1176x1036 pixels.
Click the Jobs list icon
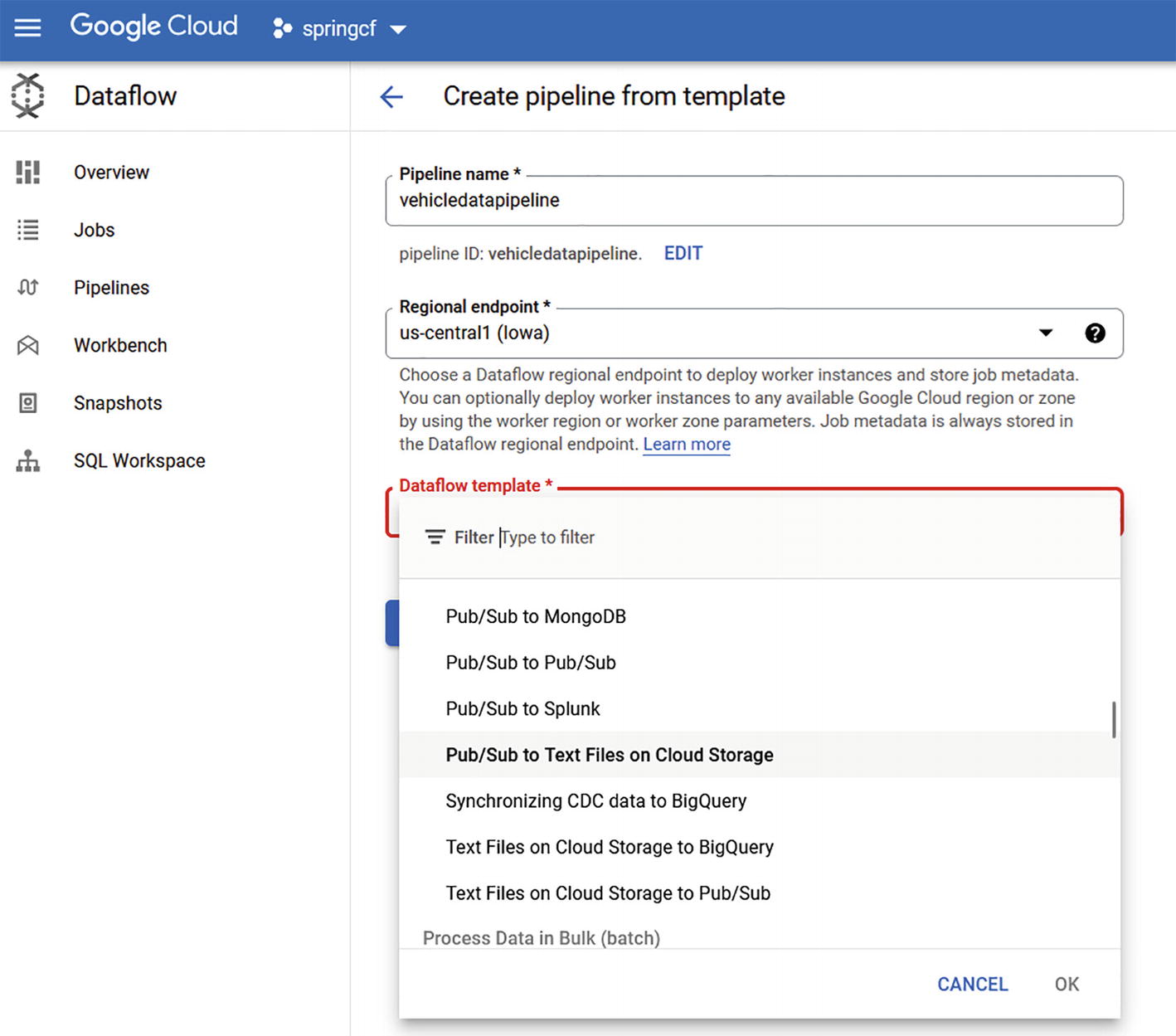point(27,230)
